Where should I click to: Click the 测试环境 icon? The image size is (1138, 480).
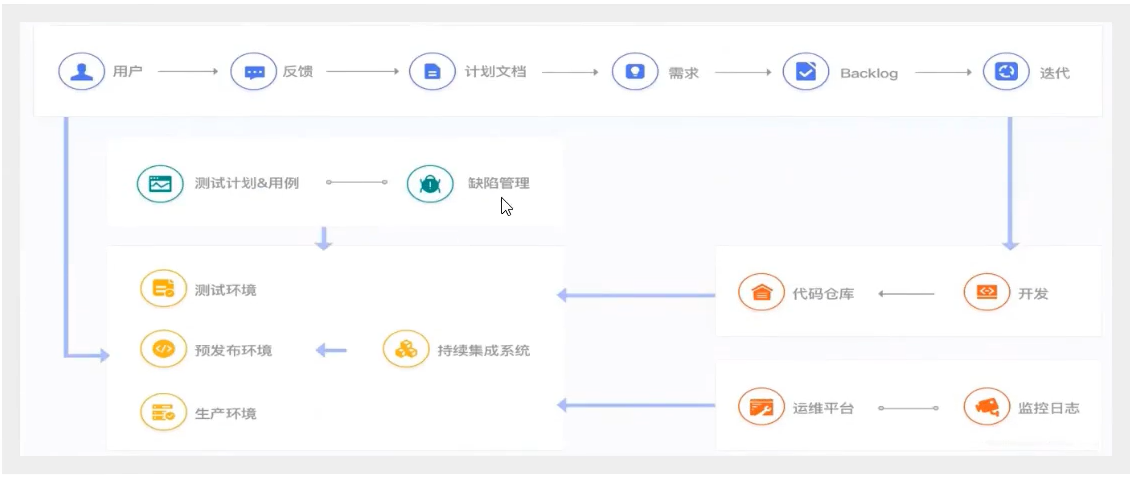tap(163, 289)
